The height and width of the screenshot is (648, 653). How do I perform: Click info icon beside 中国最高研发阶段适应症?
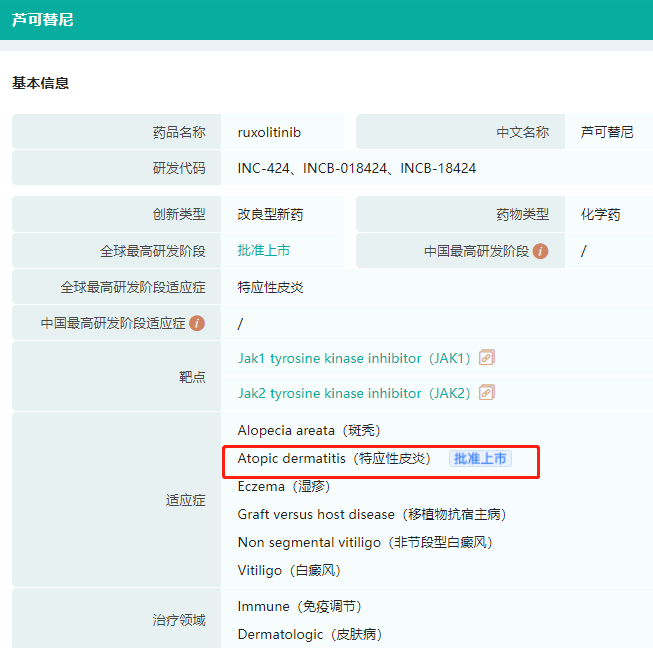[197, 323]
